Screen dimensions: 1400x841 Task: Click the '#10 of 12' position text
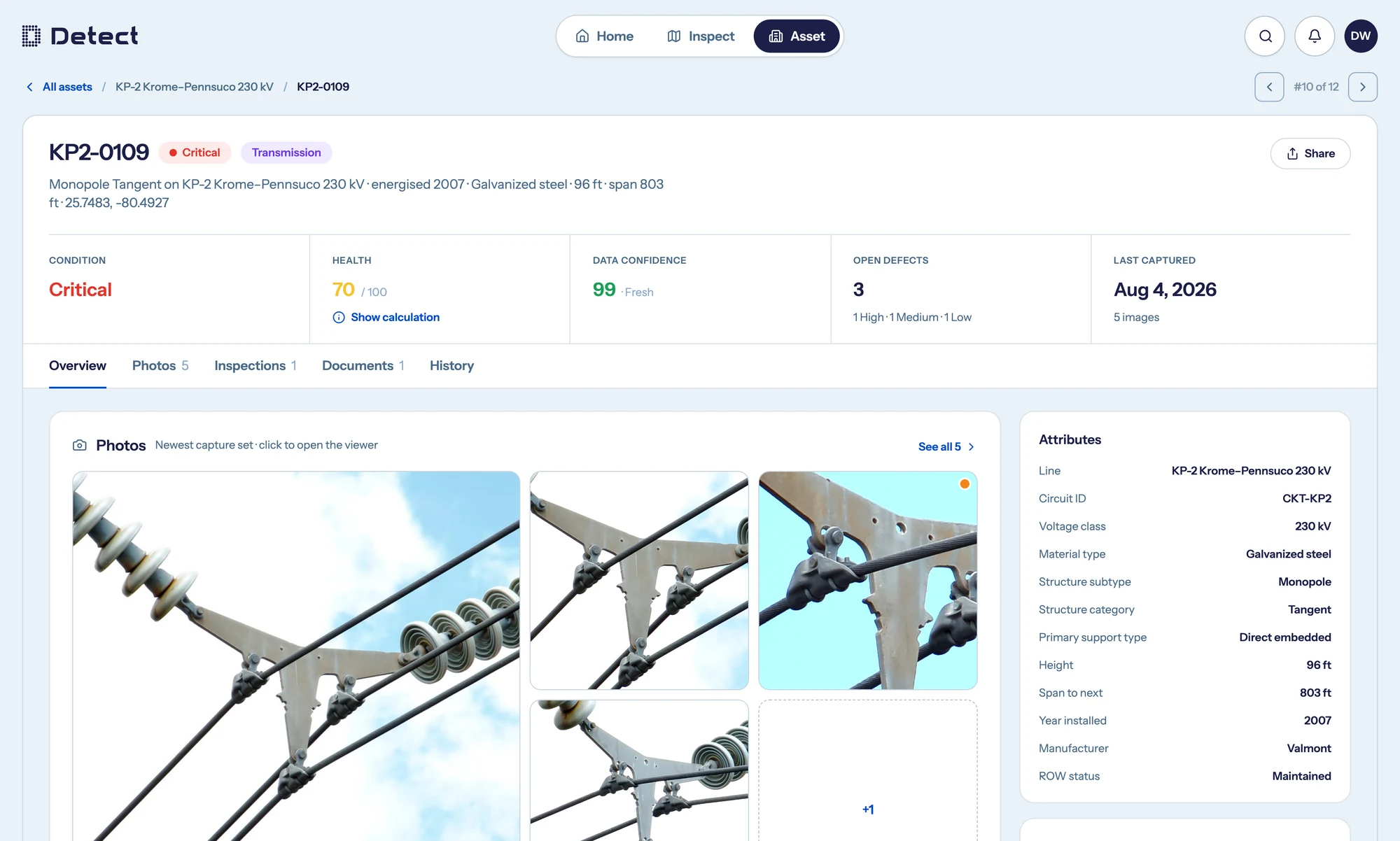(1316, 87)
